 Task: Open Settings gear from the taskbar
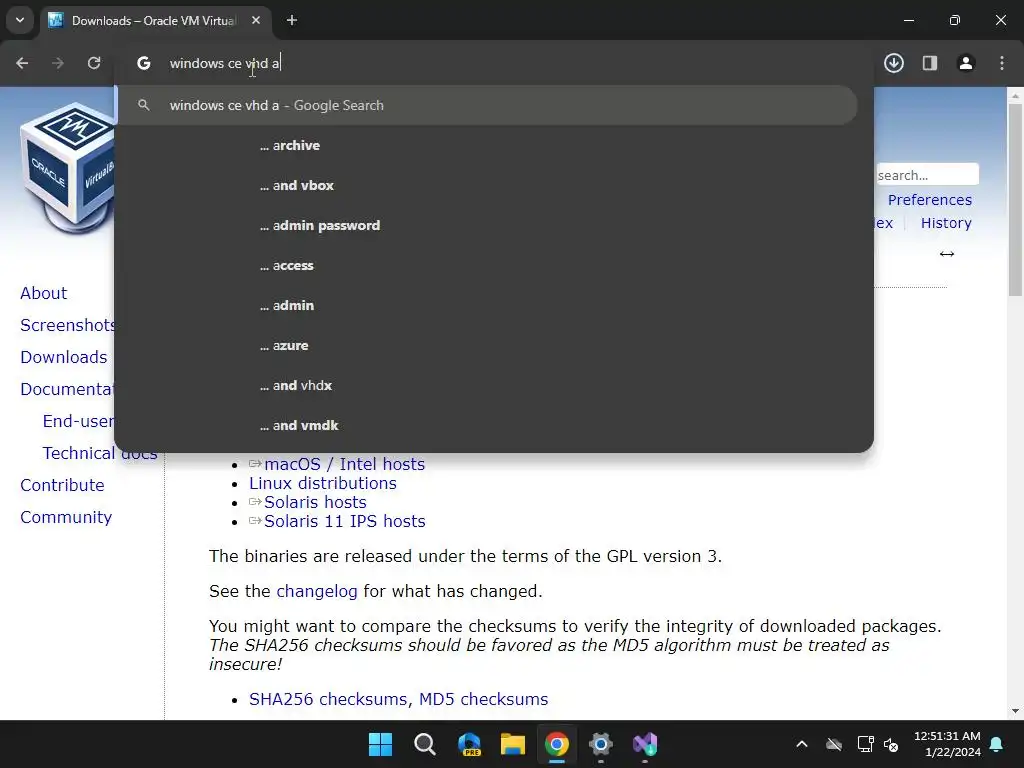point(601,744)
